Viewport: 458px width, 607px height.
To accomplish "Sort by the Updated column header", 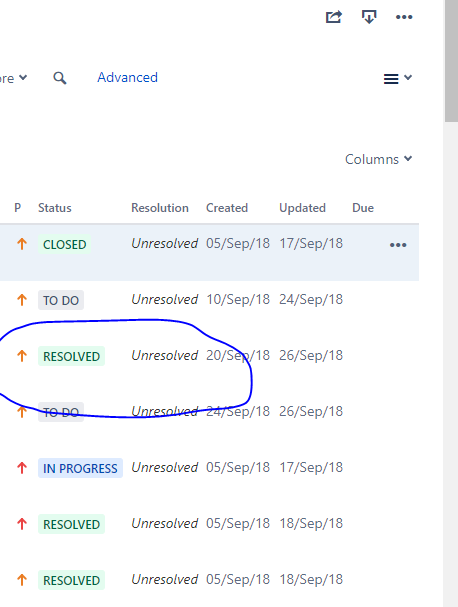I will pyautogui.click(x=302, y=208).
